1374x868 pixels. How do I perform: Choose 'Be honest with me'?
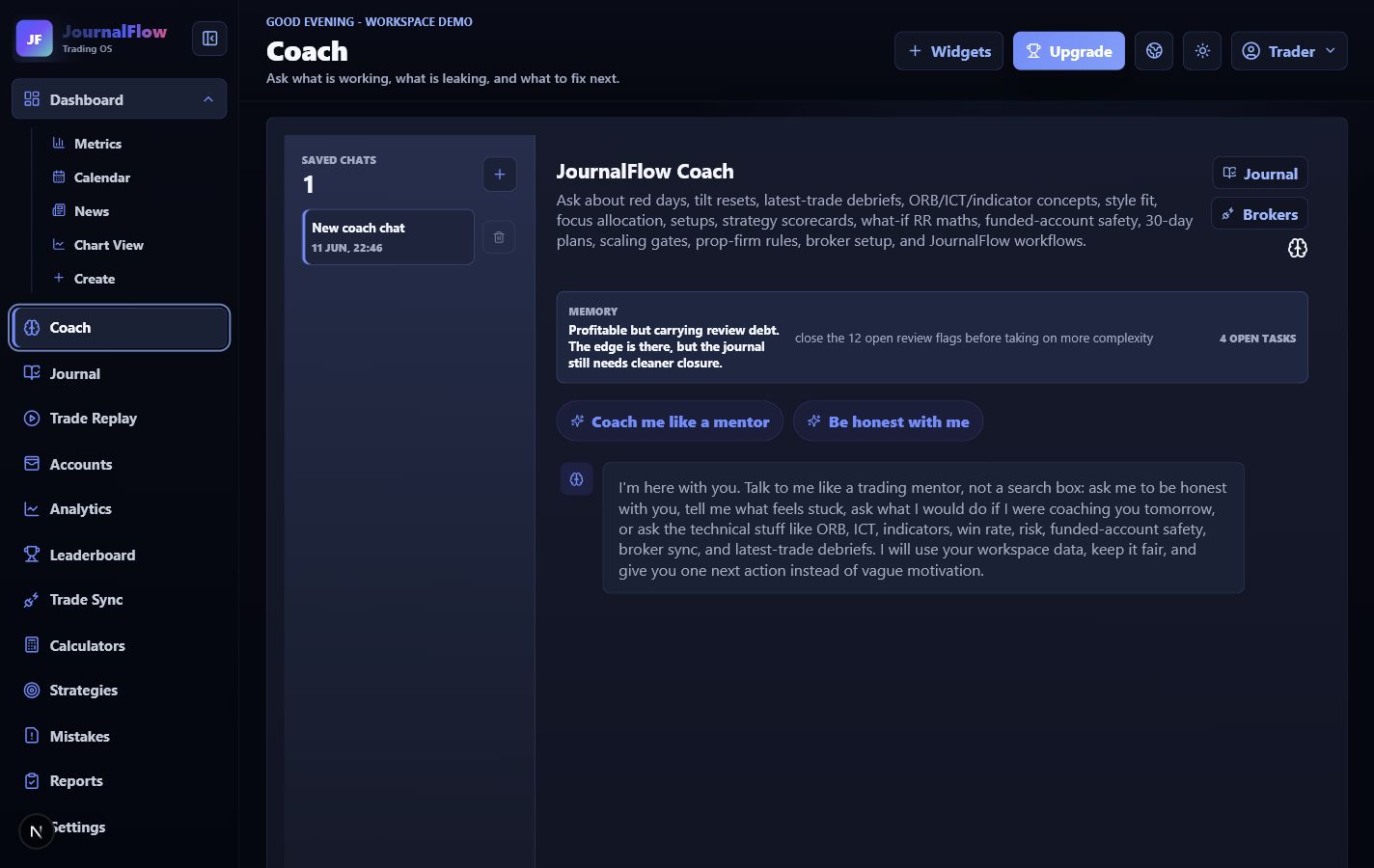(x=888, y=421)
